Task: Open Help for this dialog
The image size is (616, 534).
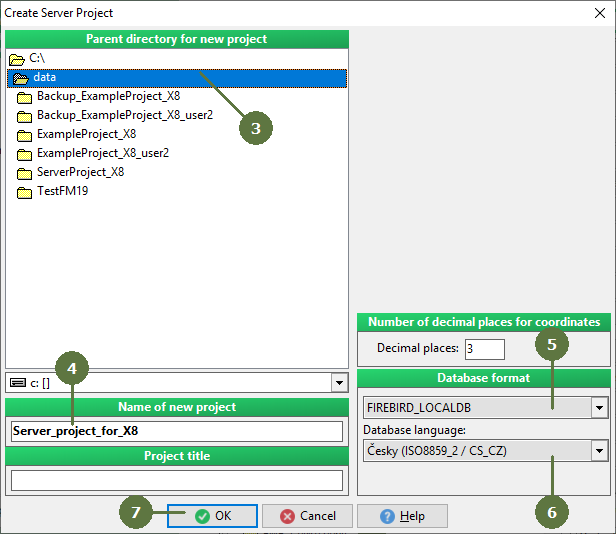Action: pos(401,516)
